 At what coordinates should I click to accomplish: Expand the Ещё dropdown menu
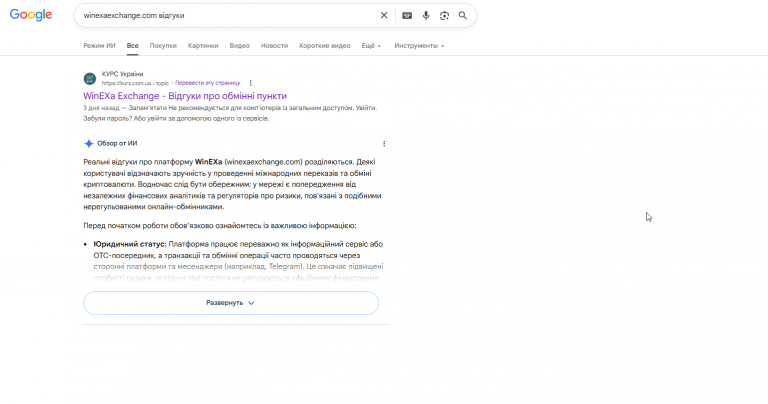point(371,46)
